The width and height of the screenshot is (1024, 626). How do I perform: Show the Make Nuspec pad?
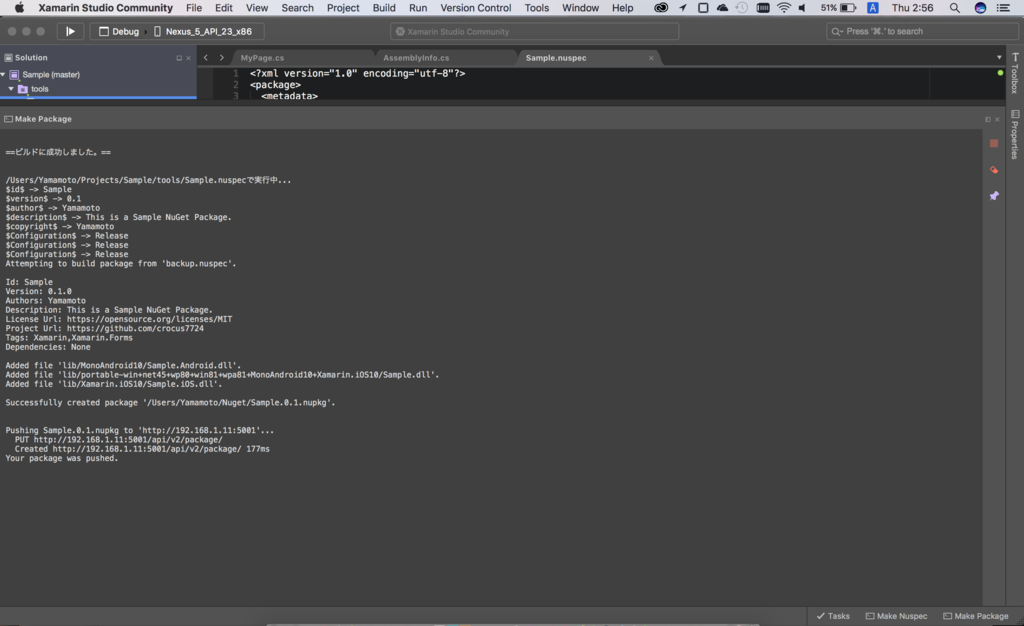897,616
